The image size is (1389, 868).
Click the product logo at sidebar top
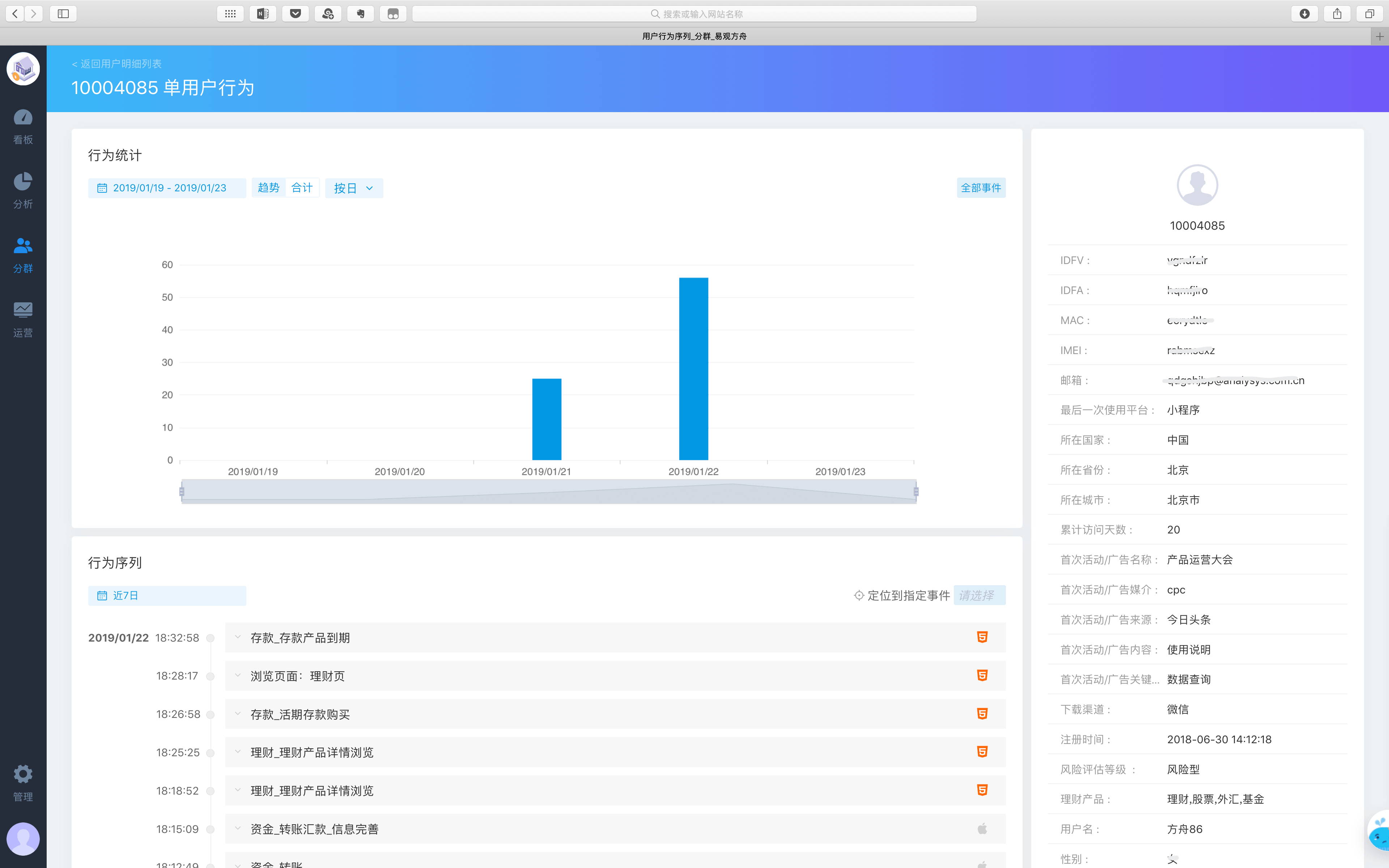pos(23,69)
